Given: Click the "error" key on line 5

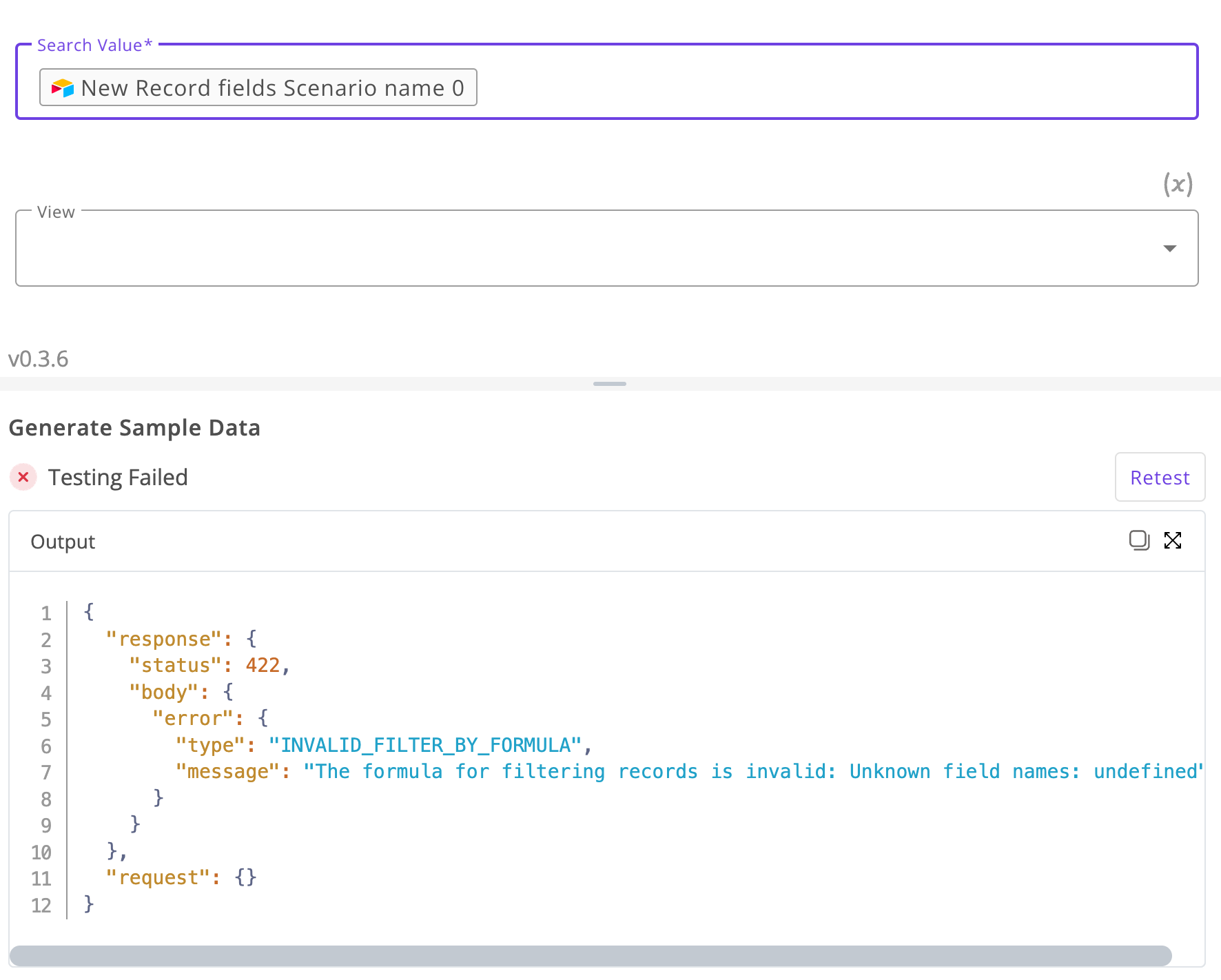Looking at the screenshot, I should [x=193, y=718].
